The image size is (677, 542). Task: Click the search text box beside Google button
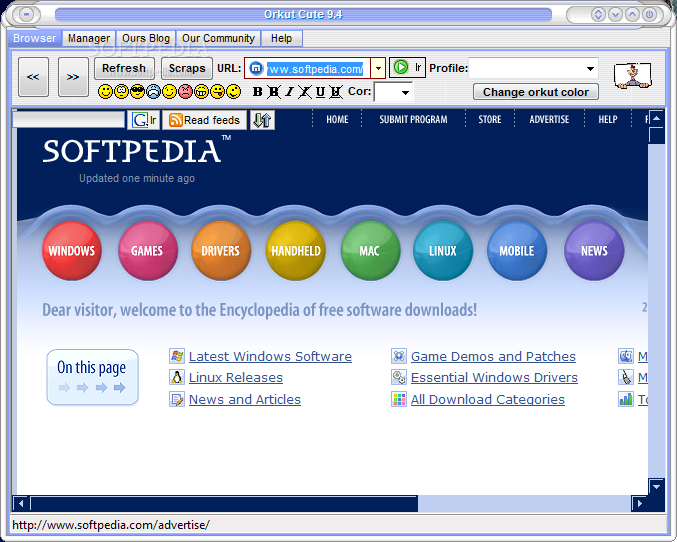(x=69, y=119)
